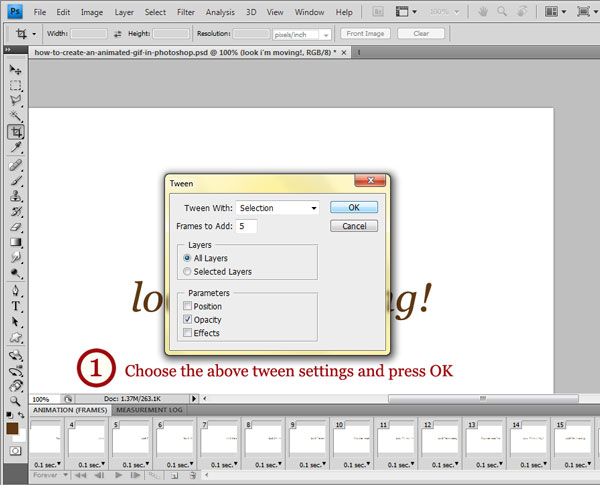Tick the Effects parameter checkbox
This screenshot has width=600, height=485.
pyautogui.click(x=187, y=333)
